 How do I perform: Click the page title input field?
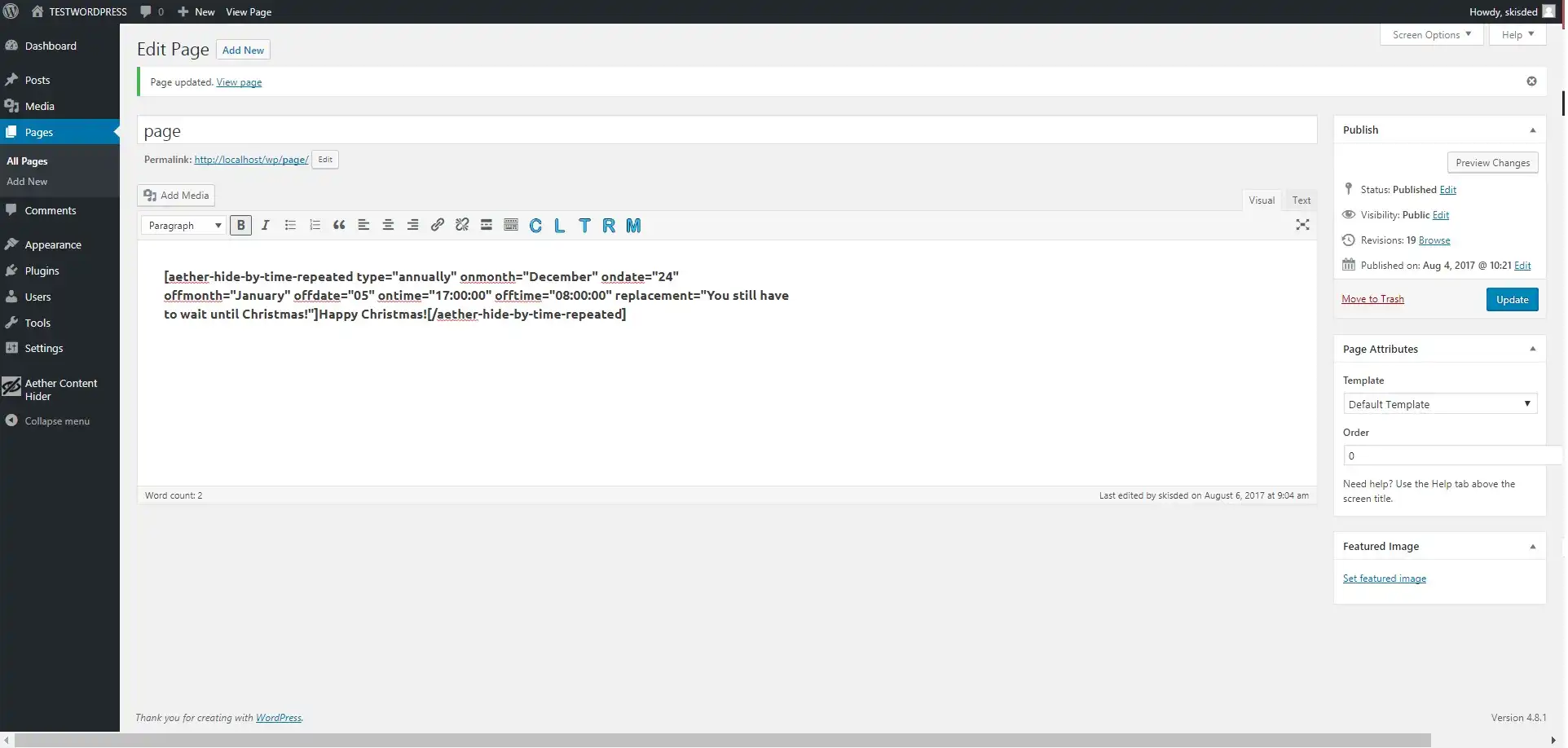[726, 131]
